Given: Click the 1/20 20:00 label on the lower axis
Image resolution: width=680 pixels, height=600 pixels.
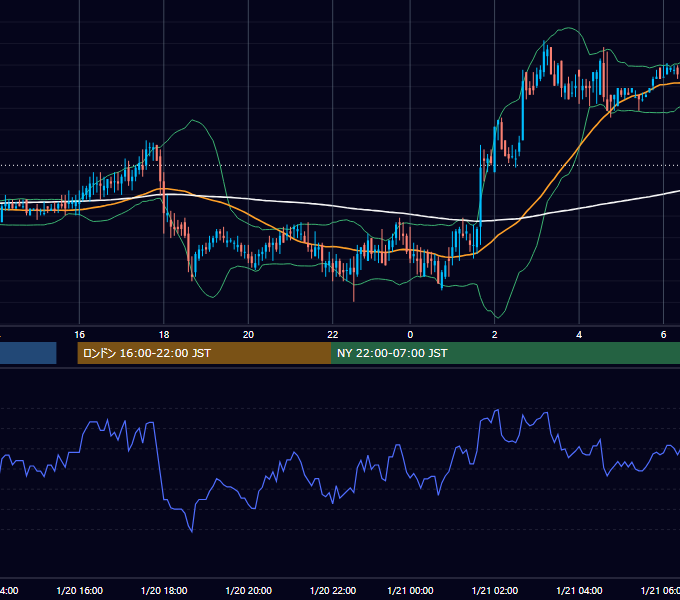Looking at the screenshot, I should pyautogui.click(x=248, y=590).
